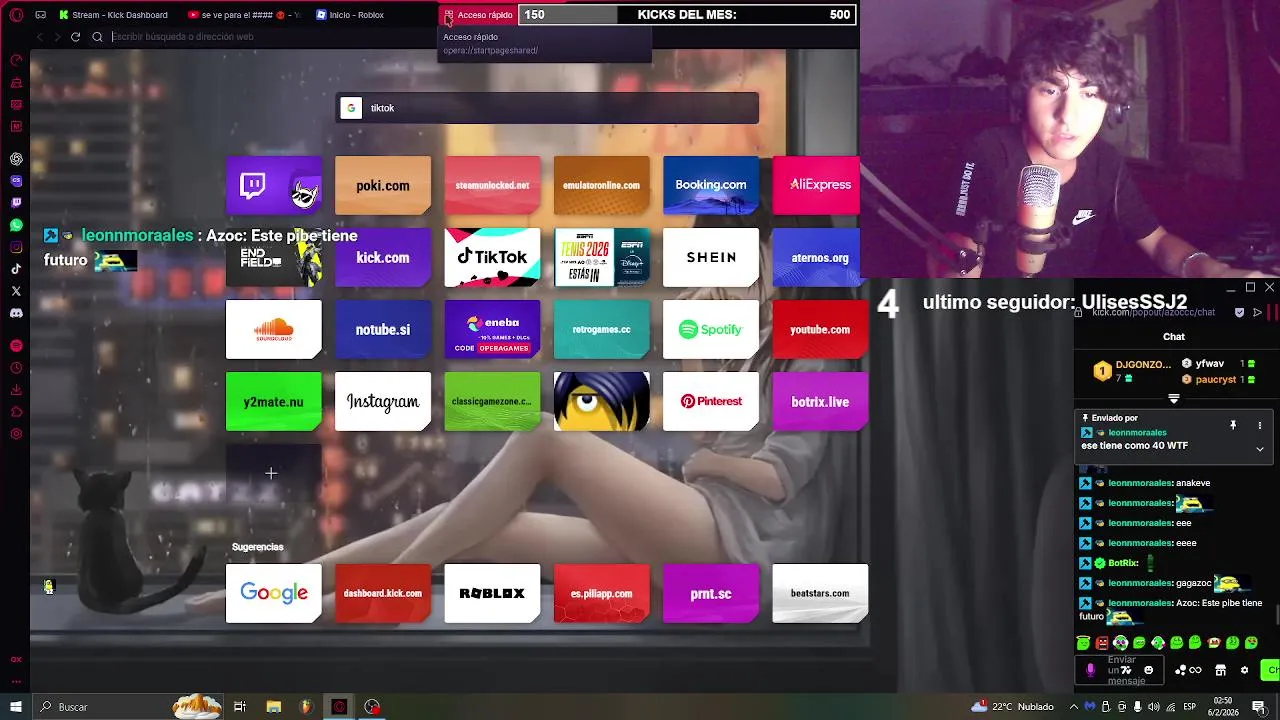Open the SHEIN speed dial tile

pos(711,257)
